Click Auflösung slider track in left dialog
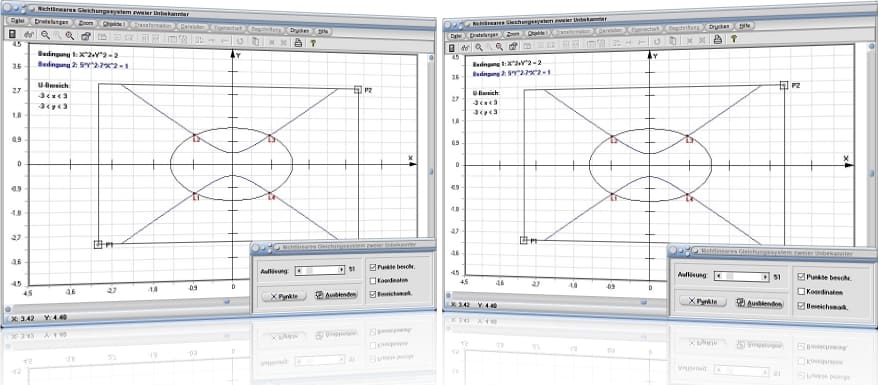The width and height of the screenshot is (878, 385). click(x=320, y=270)
